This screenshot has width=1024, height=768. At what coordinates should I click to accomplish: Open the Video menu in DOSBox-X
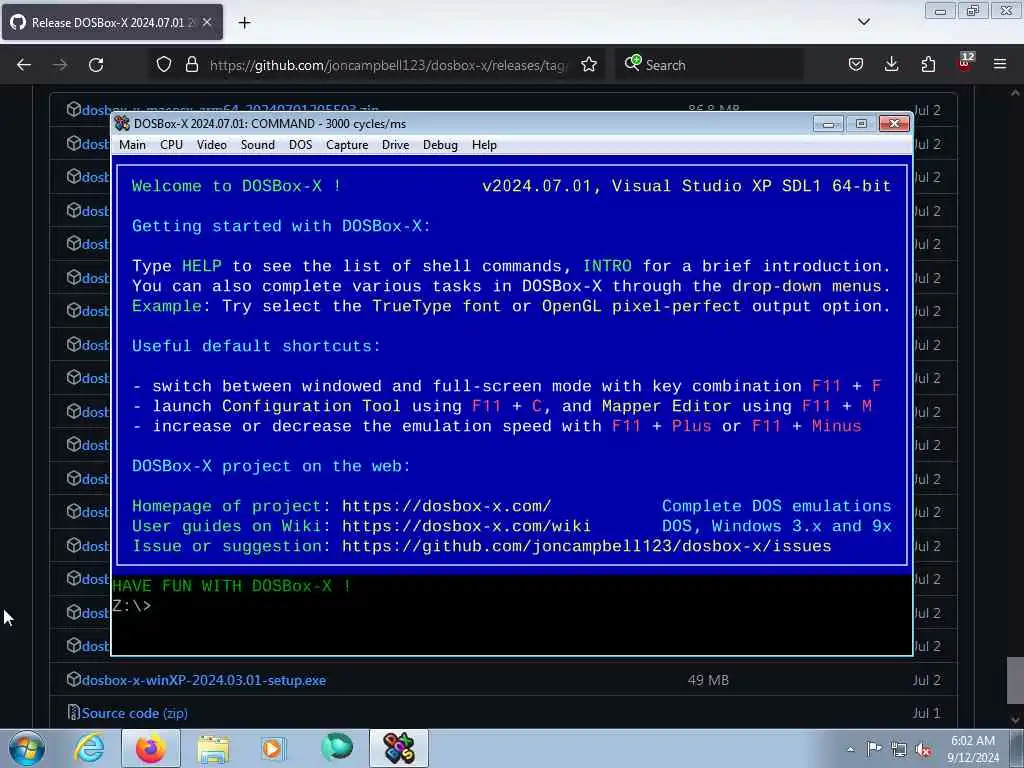(212, 145)
